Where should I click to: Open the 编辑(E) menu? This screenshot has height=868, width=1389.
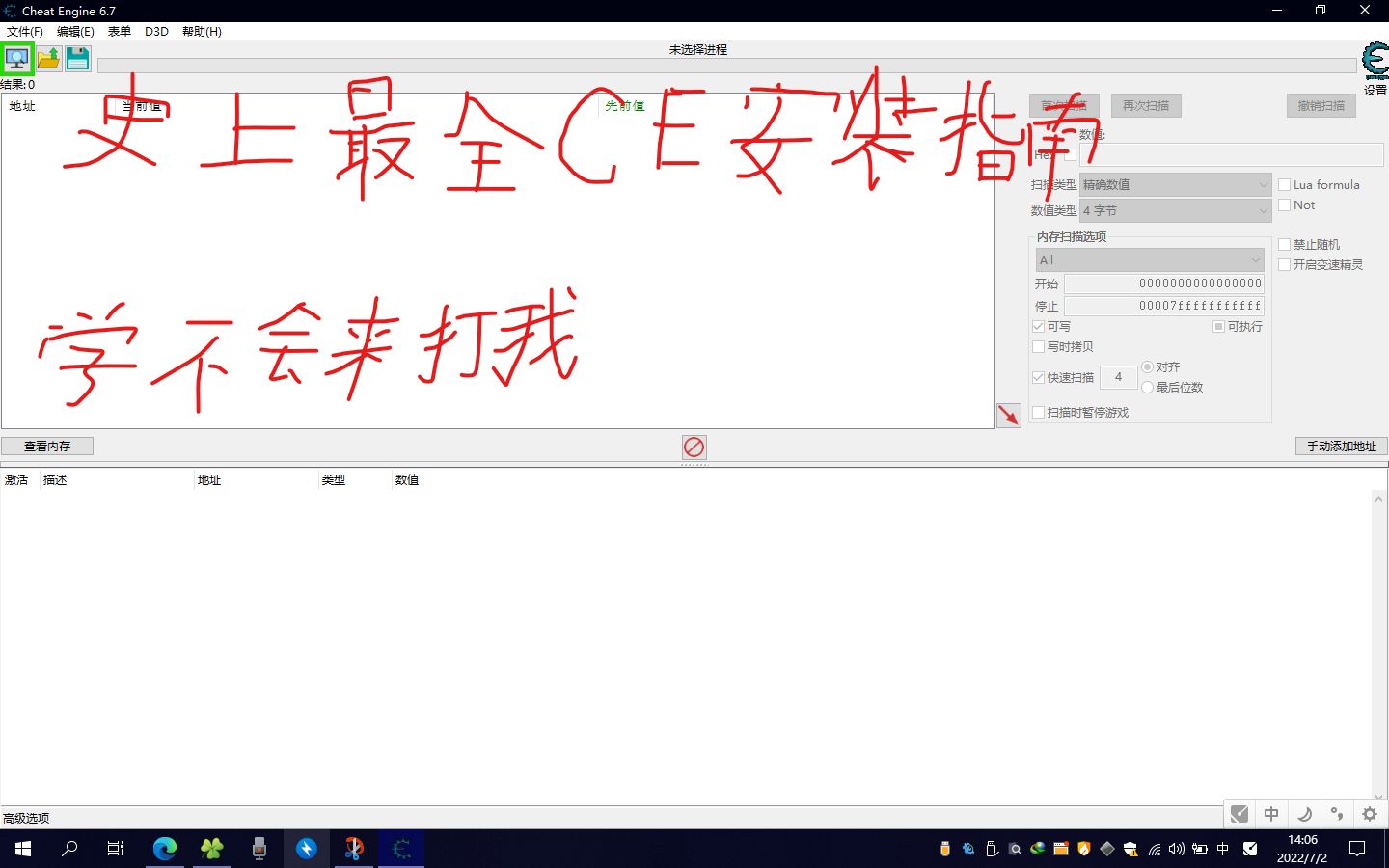(75, 31)
